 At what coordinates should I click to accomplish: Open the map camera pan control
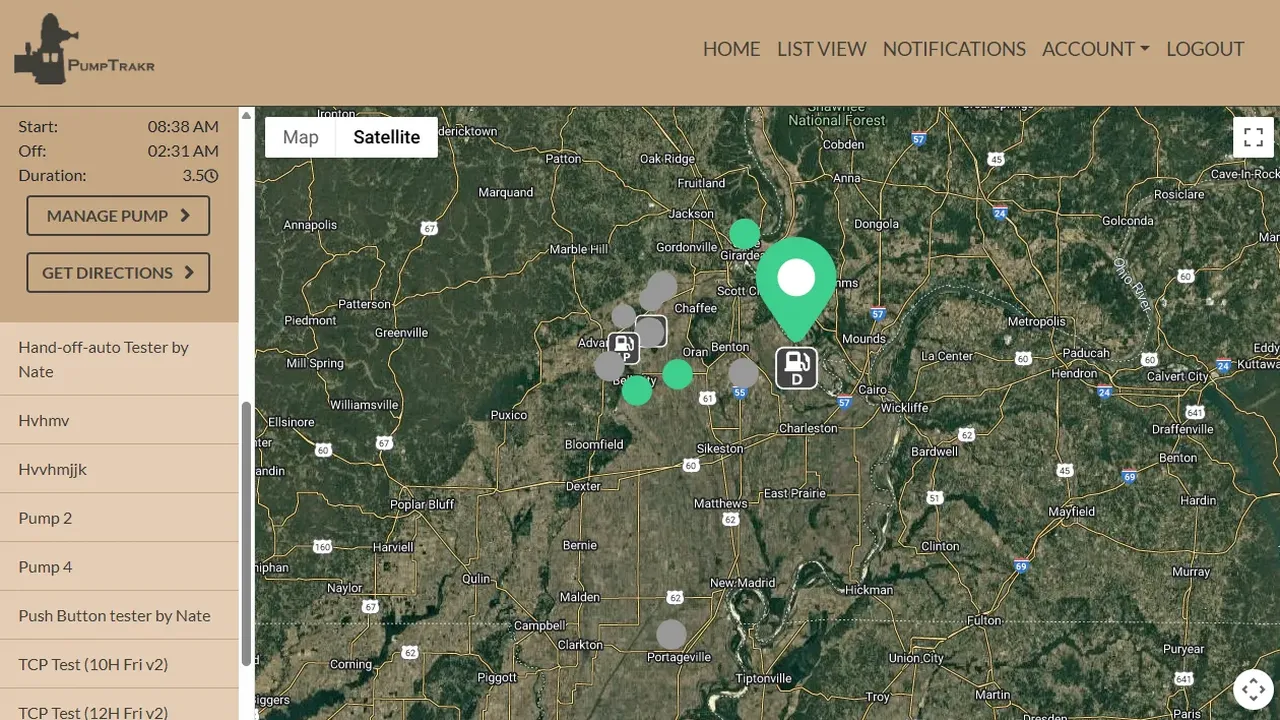[x=1253, y=689]
